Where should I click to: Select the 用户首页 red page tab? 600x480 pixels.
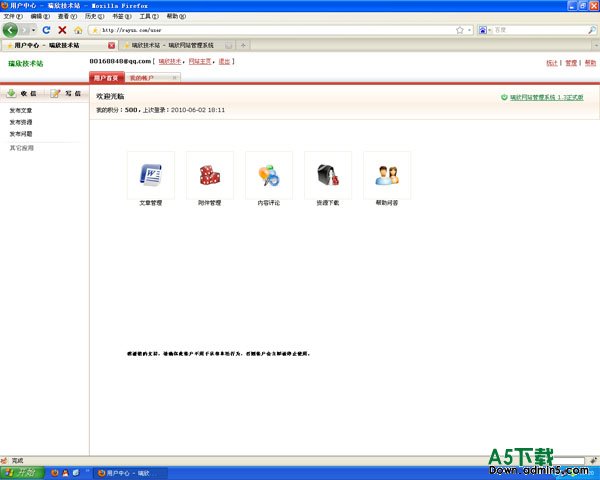(106, 78)
